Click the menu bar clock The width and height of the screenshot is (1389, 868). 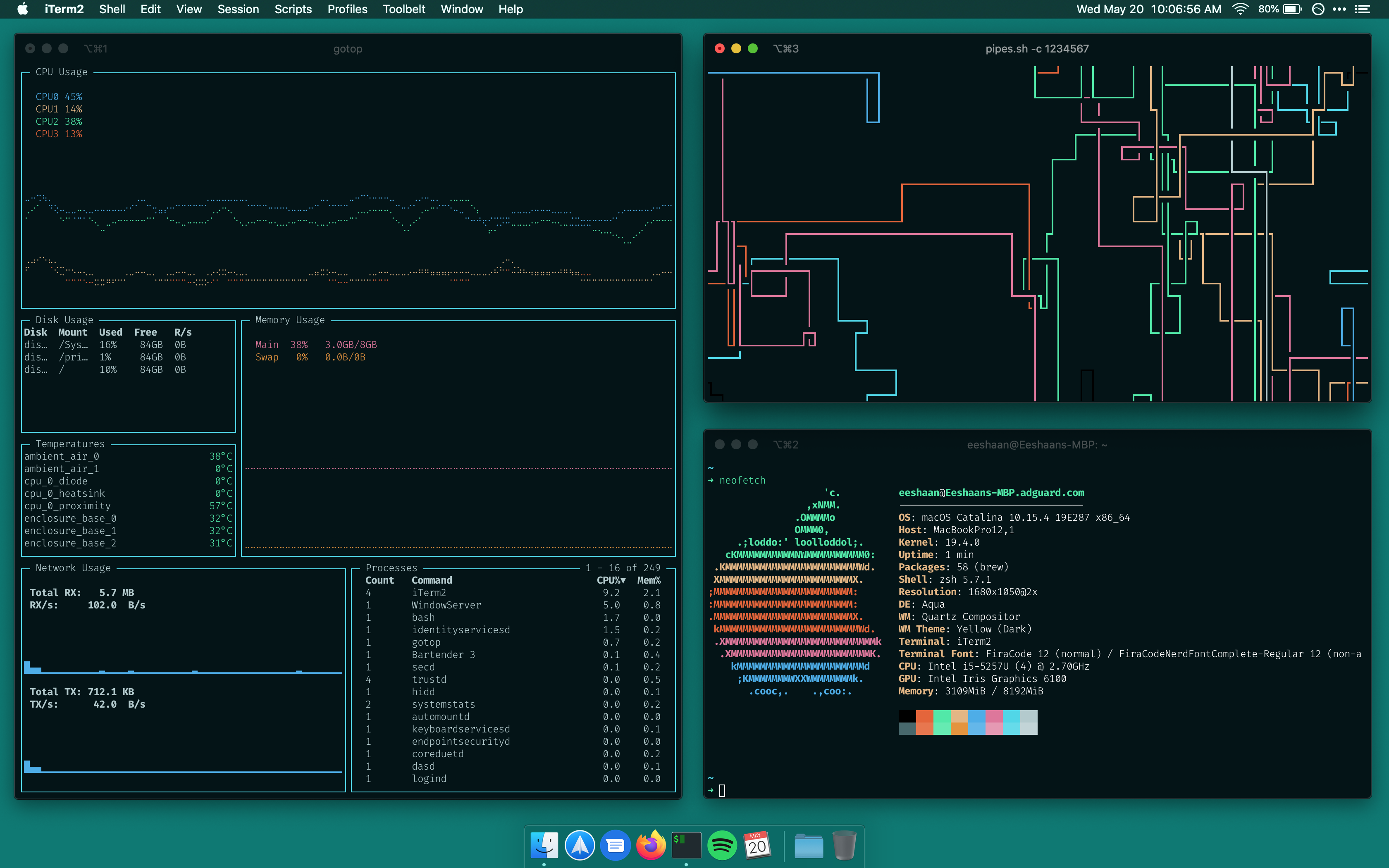tap(1148, 9)
